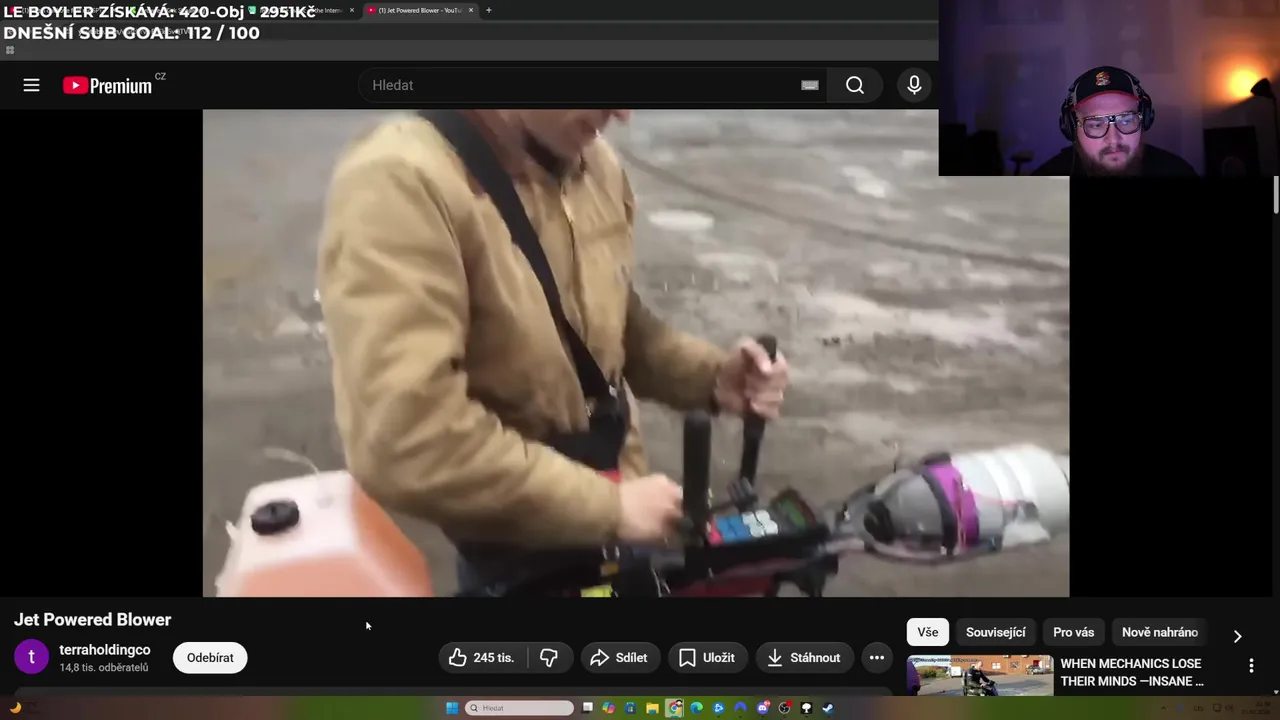Select the Vše filter chip
Screen dimensions: 1280x720
(928, 632)
